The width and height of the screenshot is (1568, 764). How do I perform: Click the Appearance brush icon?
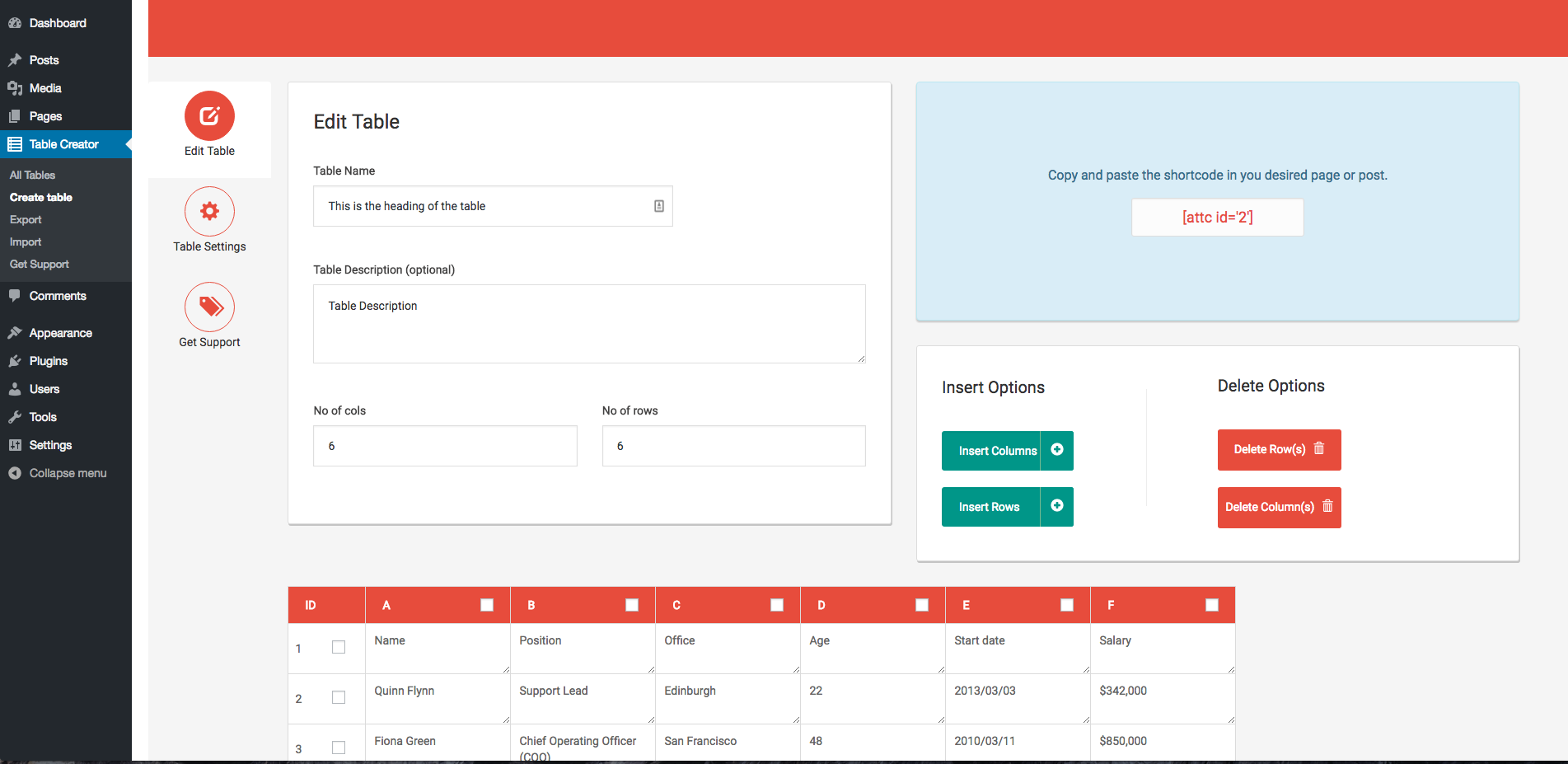click(15, 333)
